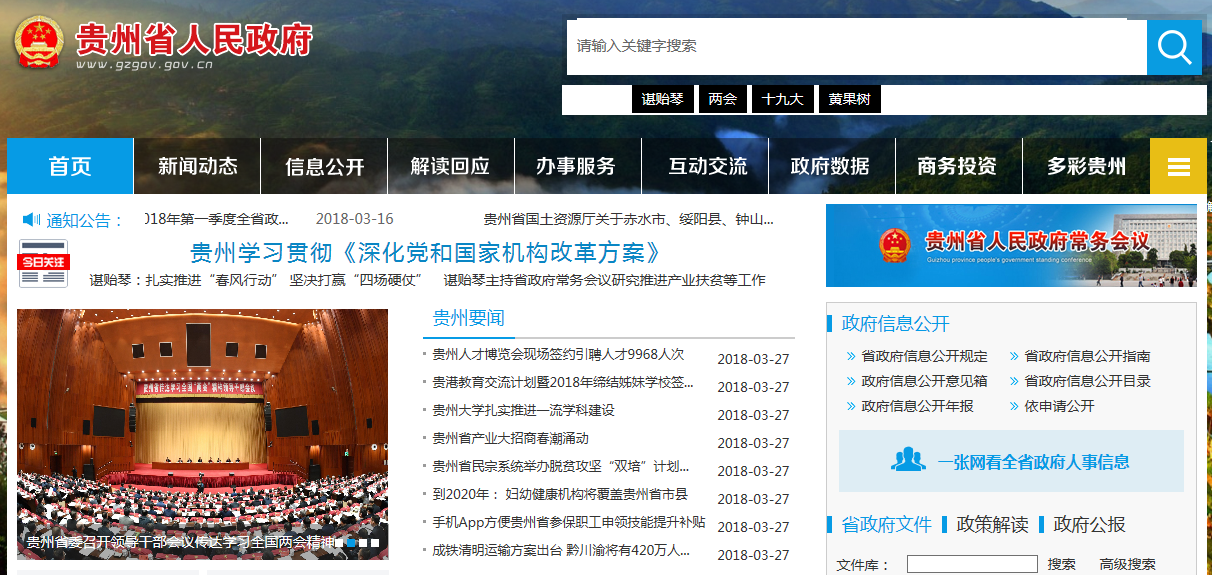Screen dimensions: 1212x575
Task: Click the keyword search input field
Action: pyautogui.click(x=856, y=47)
